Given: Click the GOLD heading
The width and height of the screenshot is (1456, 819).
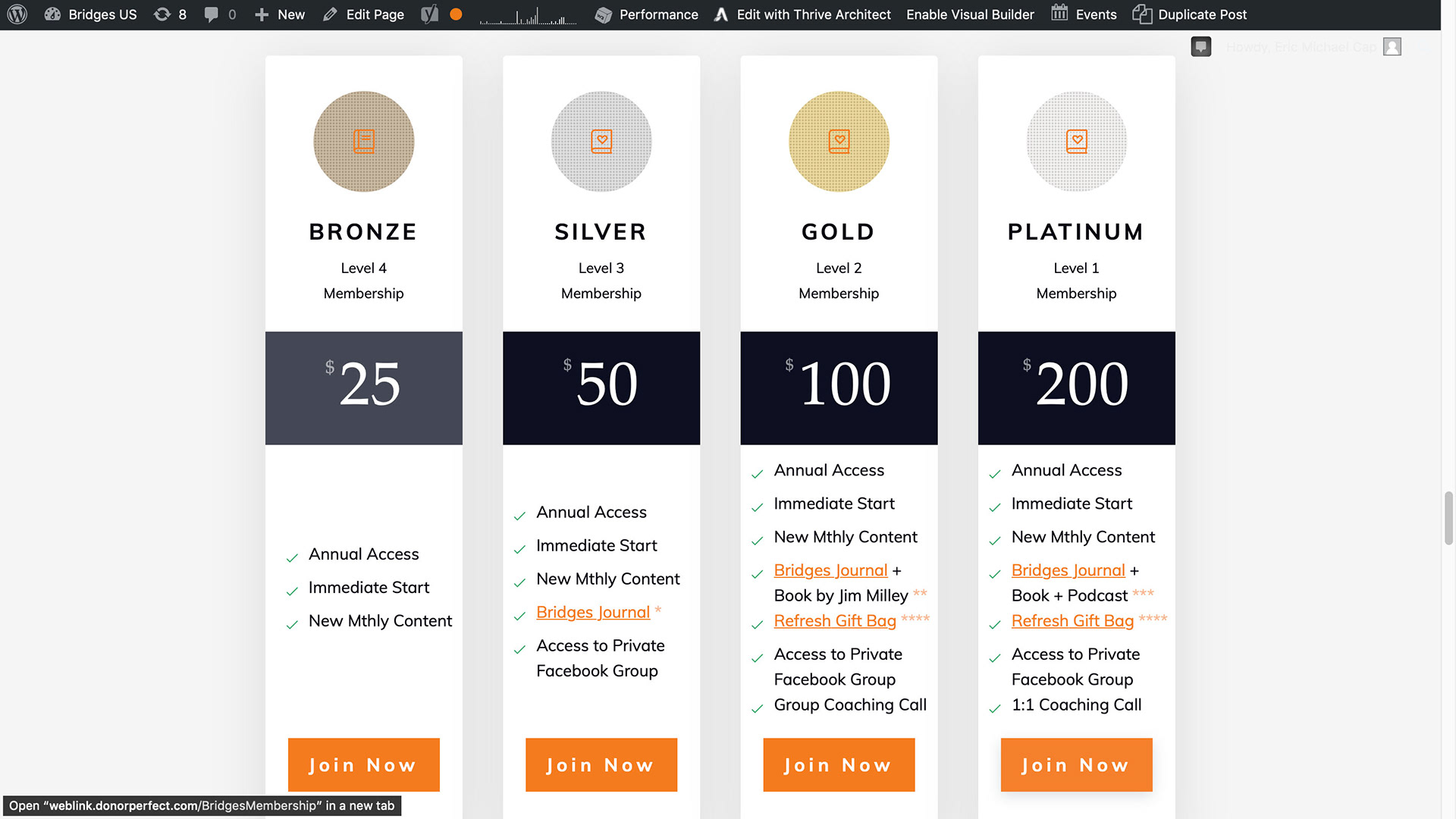Looking at the screenshot, I should (x=839, y=232).
